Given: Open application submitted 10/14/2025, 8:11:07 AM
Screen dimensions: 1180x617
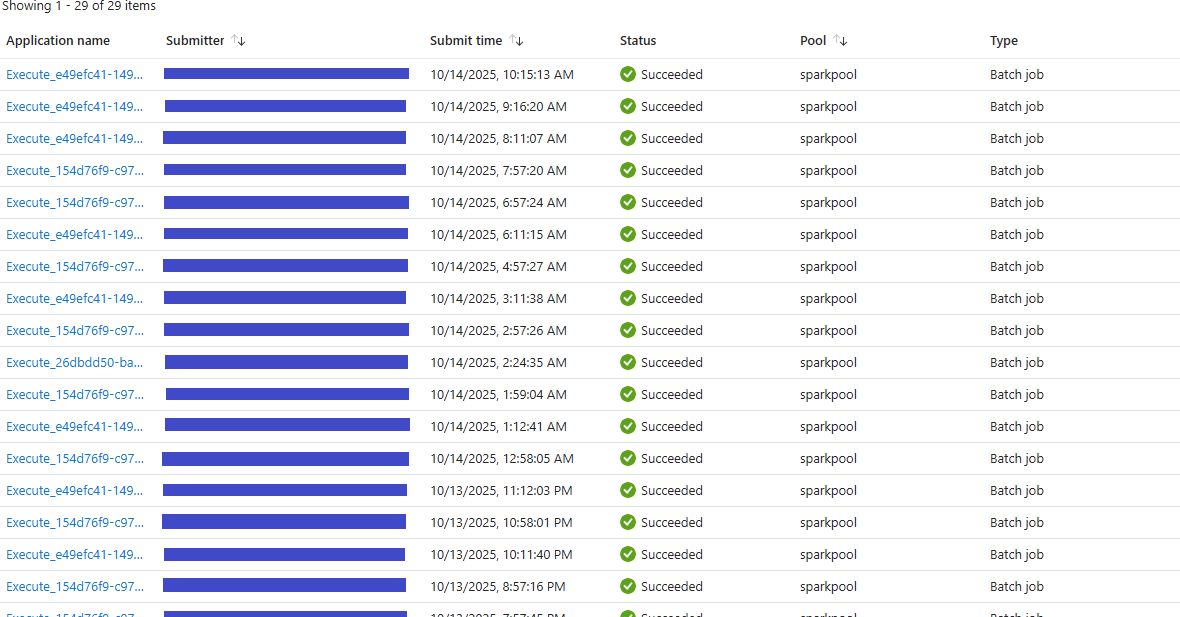Looking at the screenshot, I should click(x=75, y=138).
